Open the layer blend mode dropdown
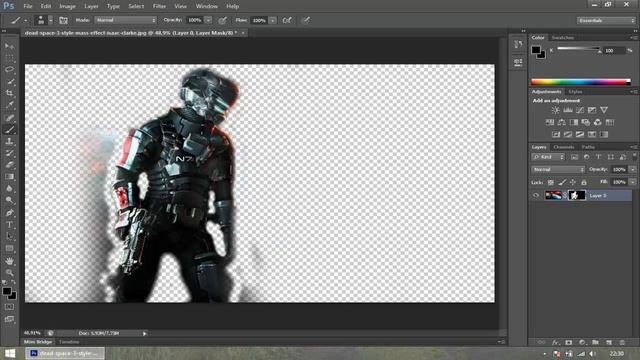Viewport: 640px width, 360px height. coord(558,169)
